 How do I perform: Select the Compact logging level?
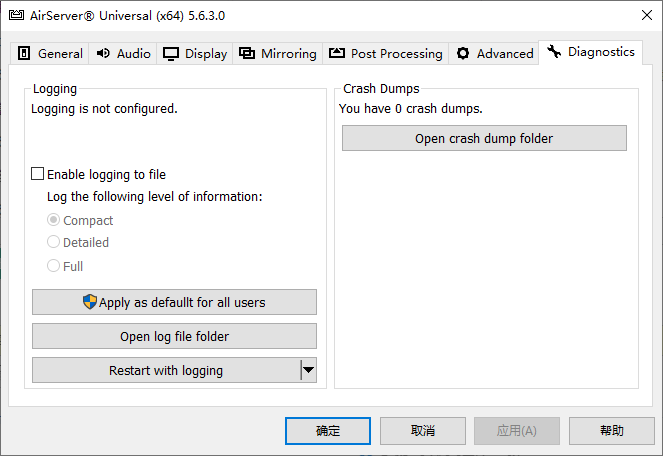54,220
